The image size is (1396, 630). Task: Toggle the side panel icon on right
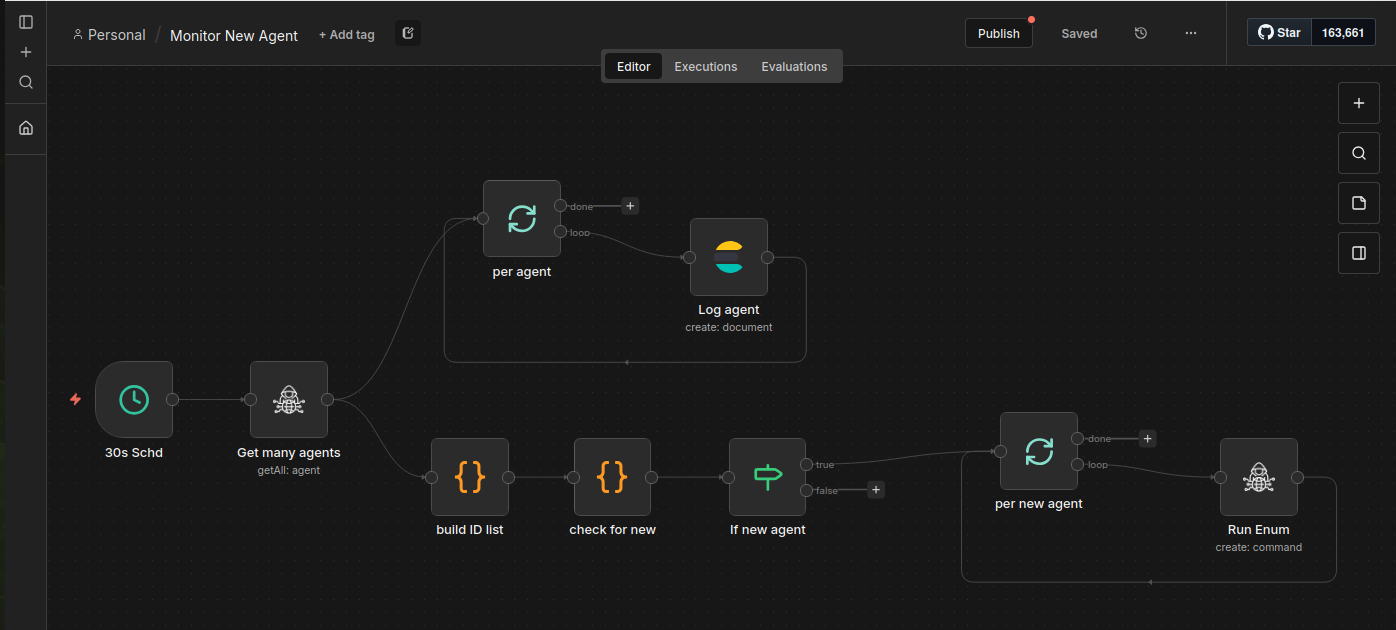(x=1359, y=253)
